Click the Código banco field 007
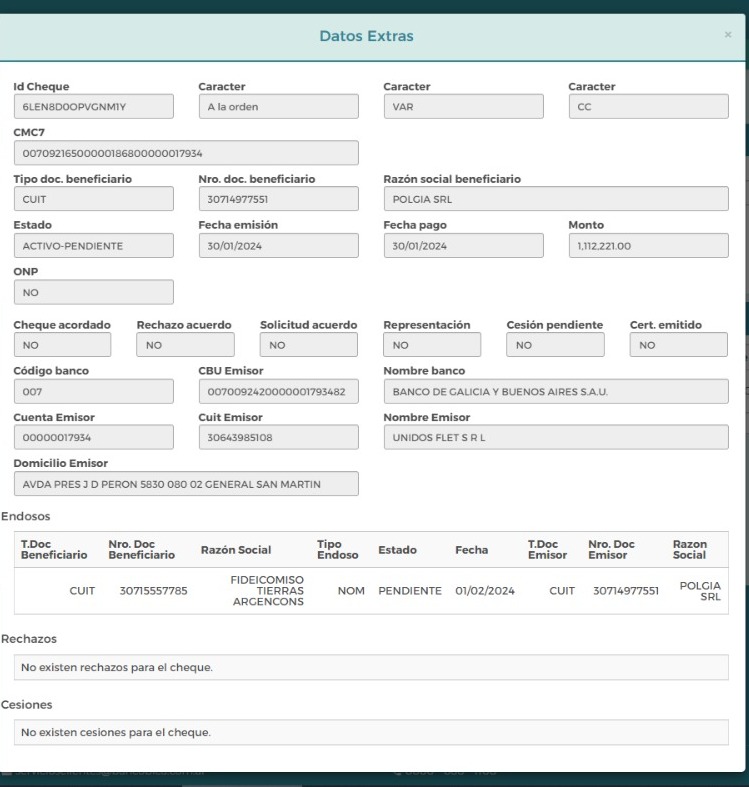The width and height of the screenshot is (749, 787). coord(94,391)
